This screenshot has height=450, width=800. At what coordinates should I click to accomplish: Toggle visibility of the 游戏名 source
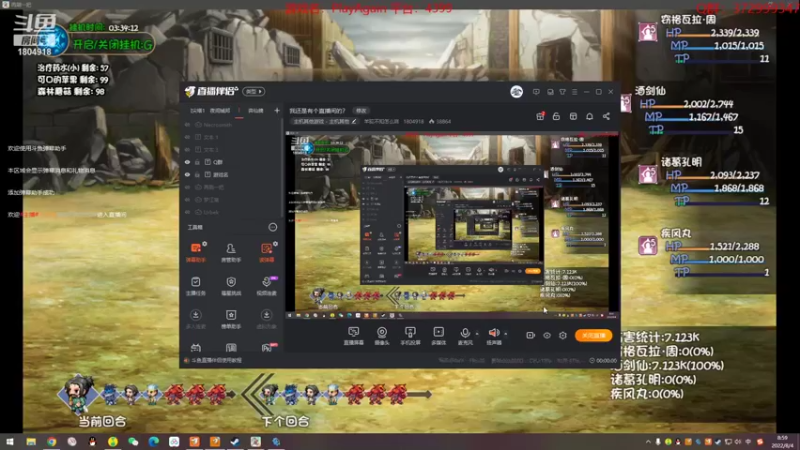click(x=187, y=174)
